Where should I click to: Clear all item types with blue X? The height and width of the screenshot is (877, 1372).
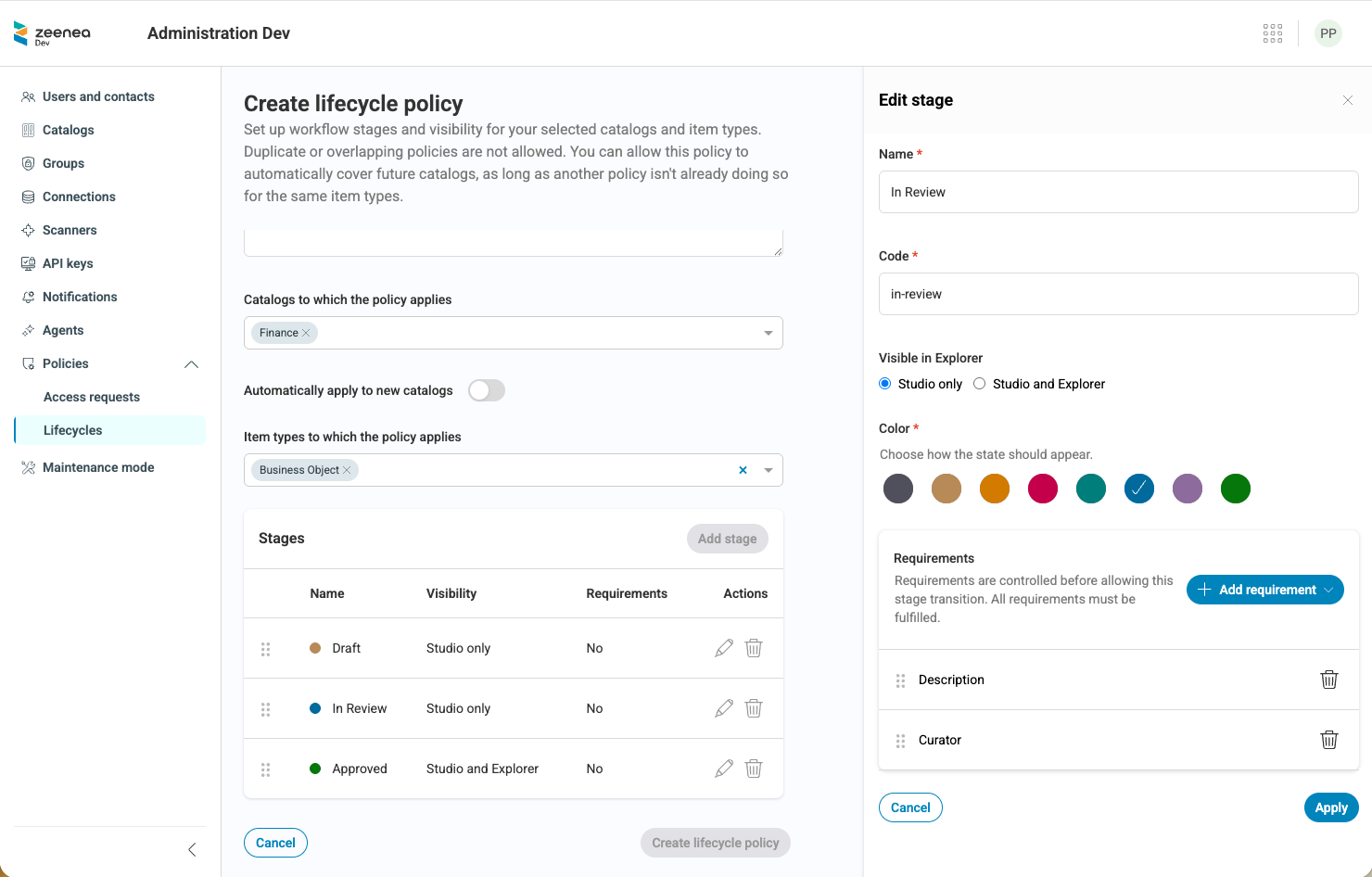[x=743, y=470]
